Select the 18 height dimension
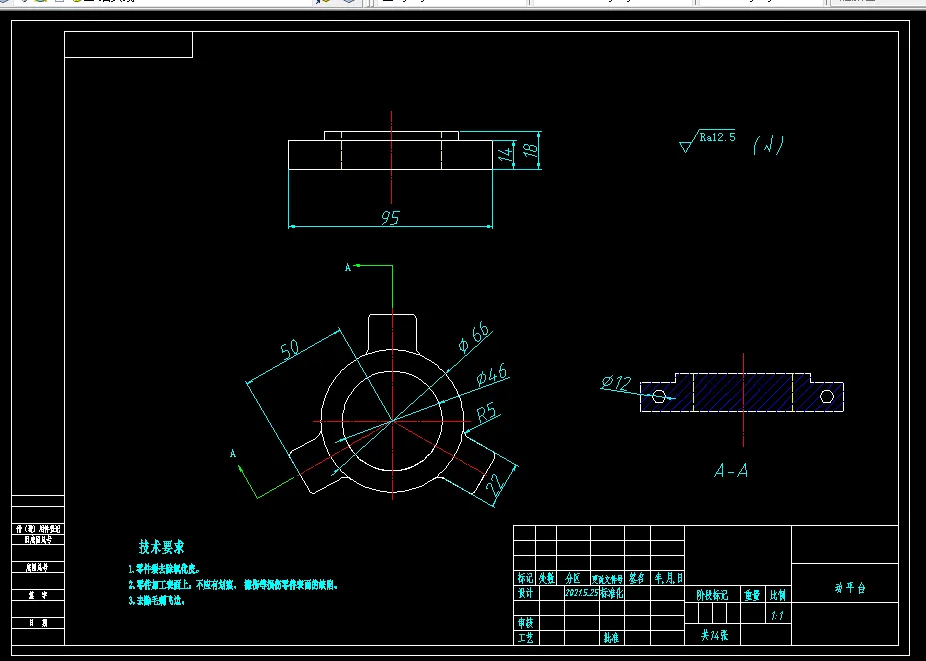The height and width of the screenshot is (661, 926). point(532,149)
